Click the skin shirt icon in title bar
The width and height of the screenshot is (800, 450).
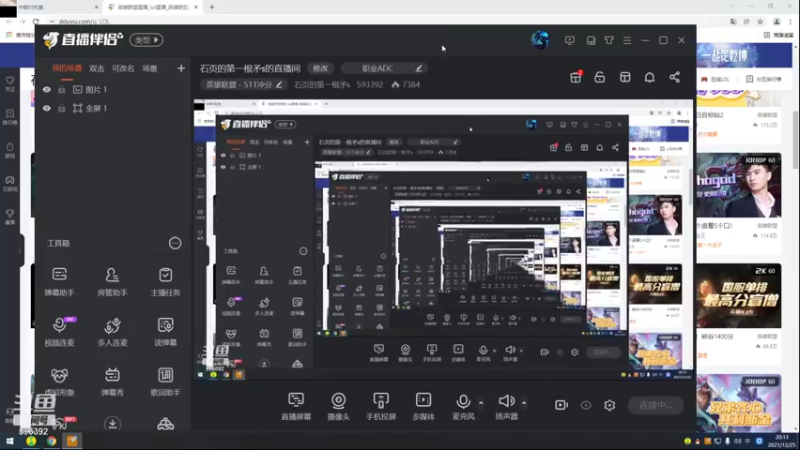[609, 40]
